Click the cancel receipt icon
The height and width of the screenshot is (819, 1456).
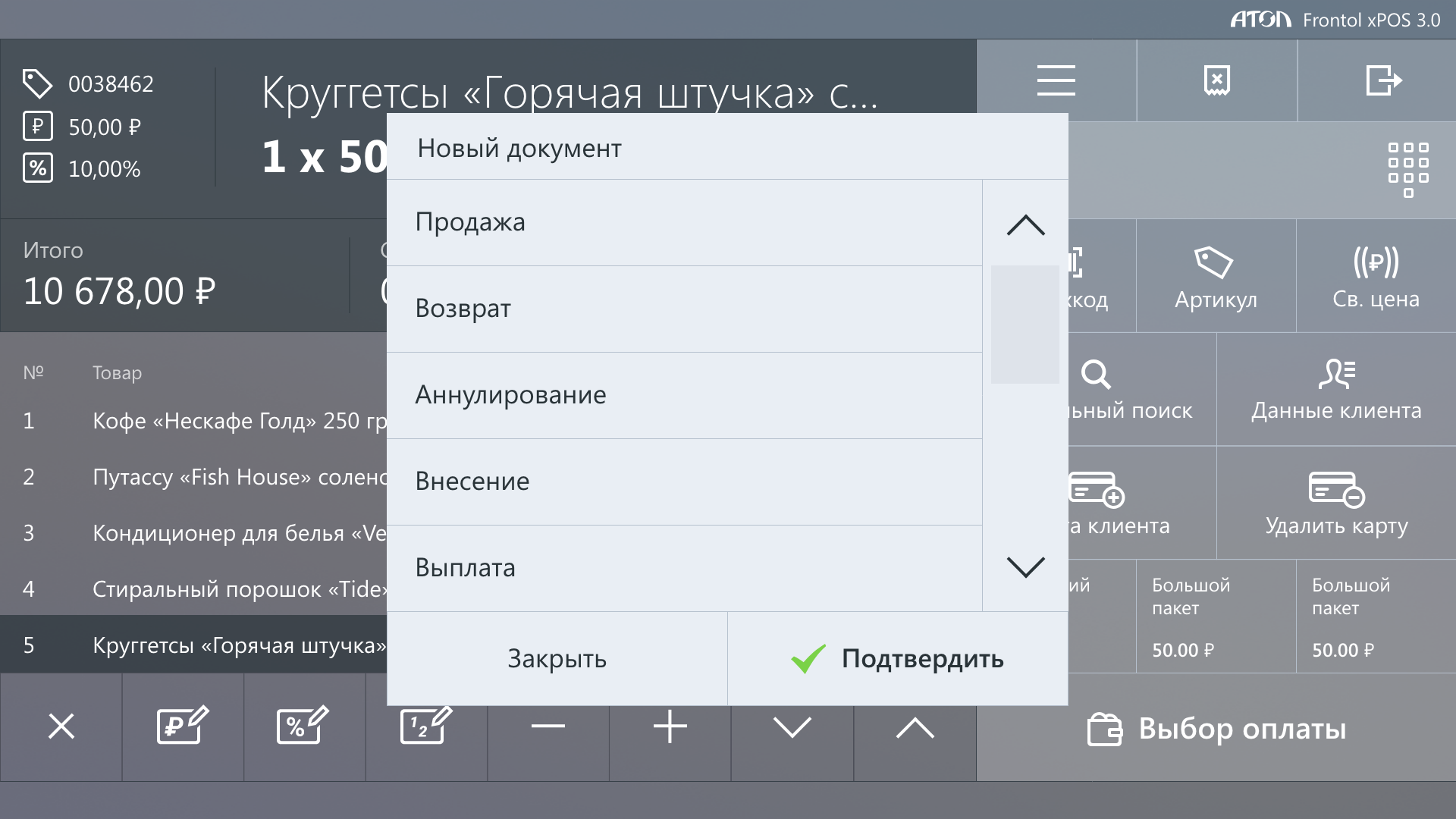(1216, 80)
